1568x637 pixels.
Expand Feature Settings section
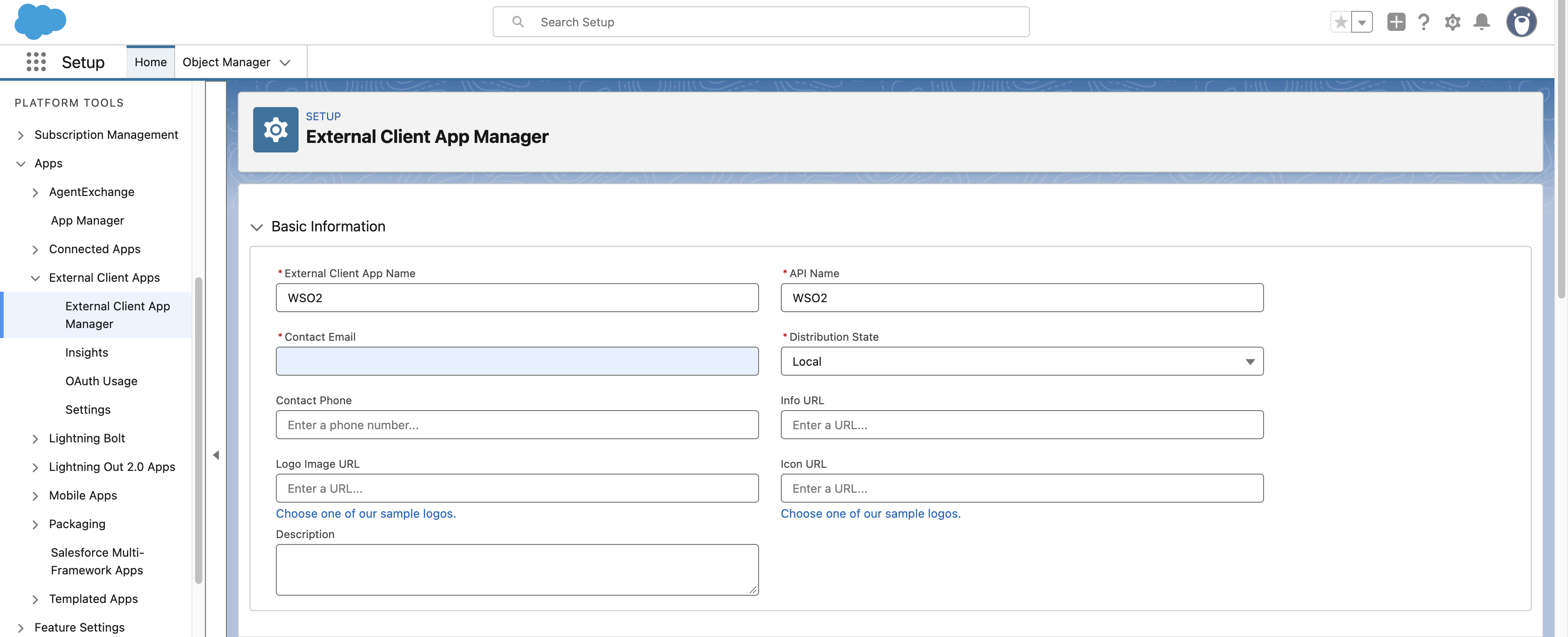click(21, 627)
